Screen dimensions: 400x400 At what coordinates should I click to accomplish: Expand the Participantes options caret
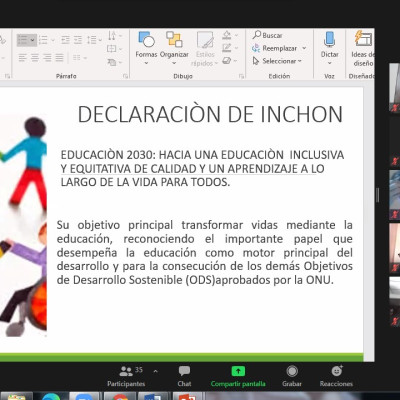pyautogui.click(x=155, y=371)
